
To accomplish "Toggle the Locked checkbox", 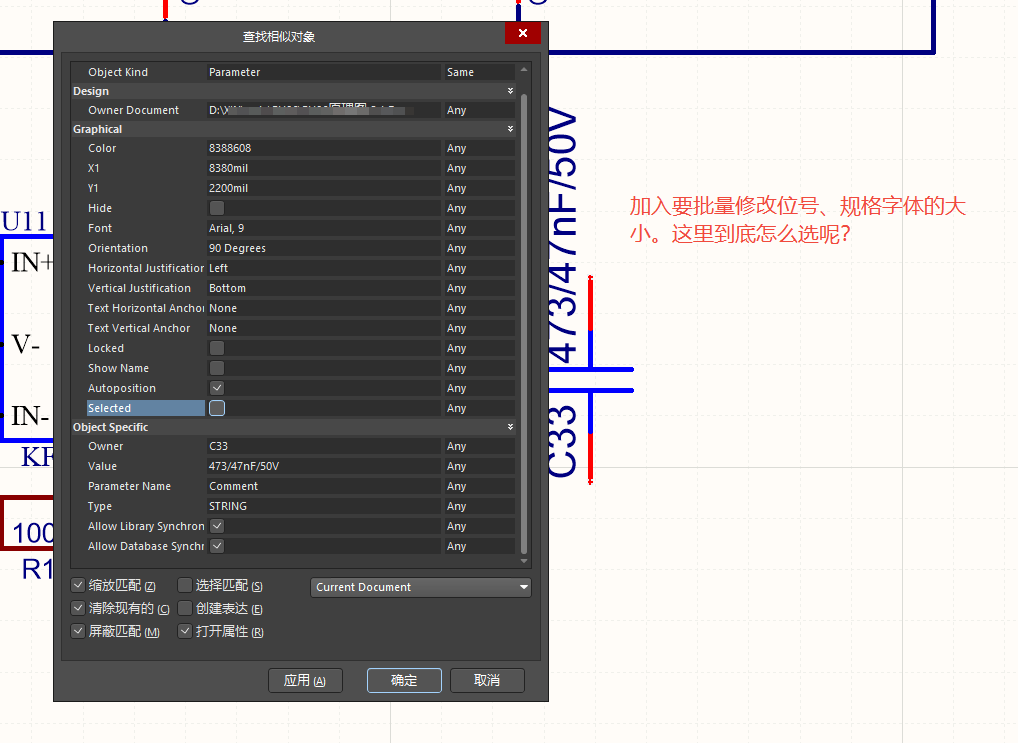I will coord(217,348).
